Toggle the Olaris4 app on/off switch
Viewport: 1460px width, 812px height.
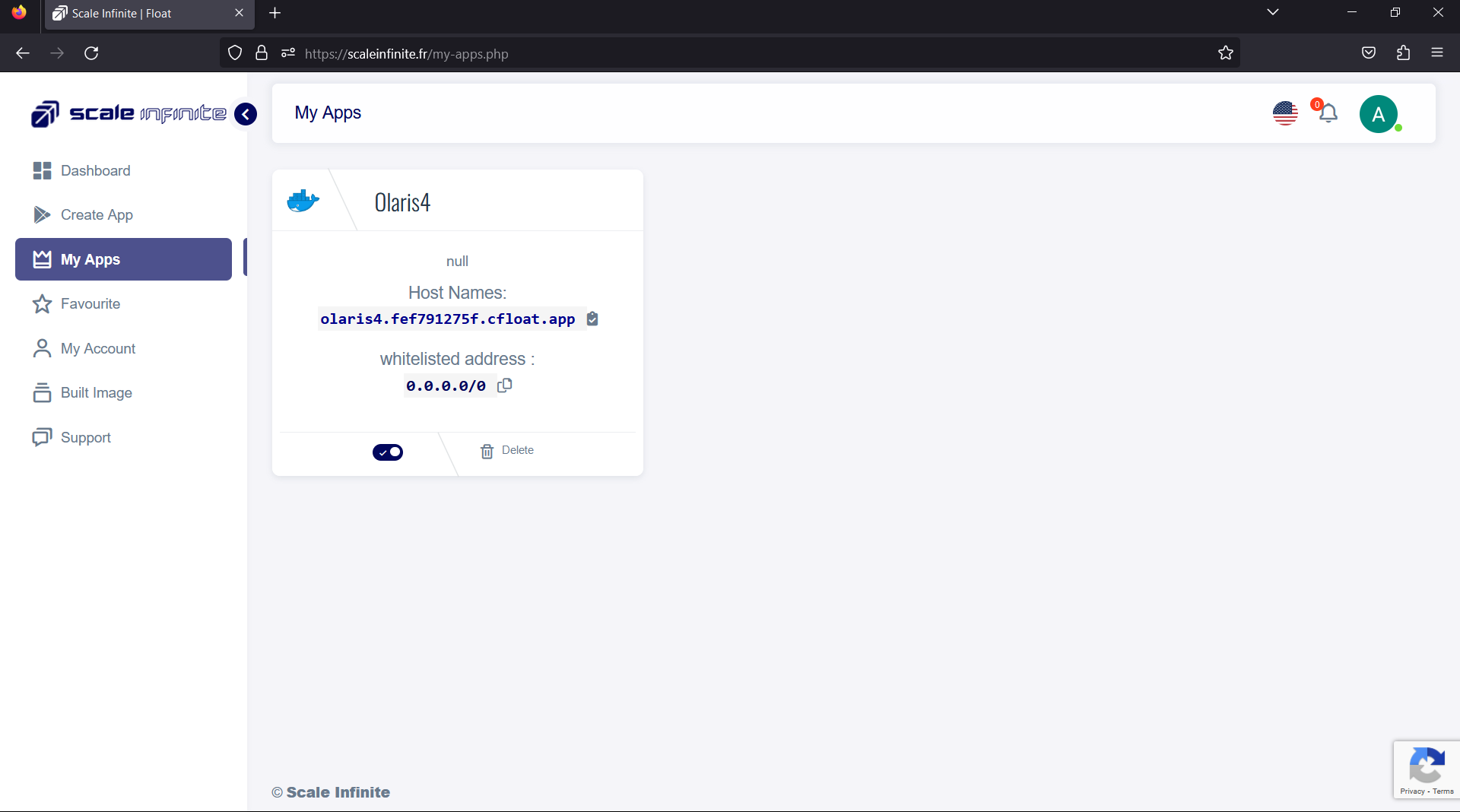point(388,452)
